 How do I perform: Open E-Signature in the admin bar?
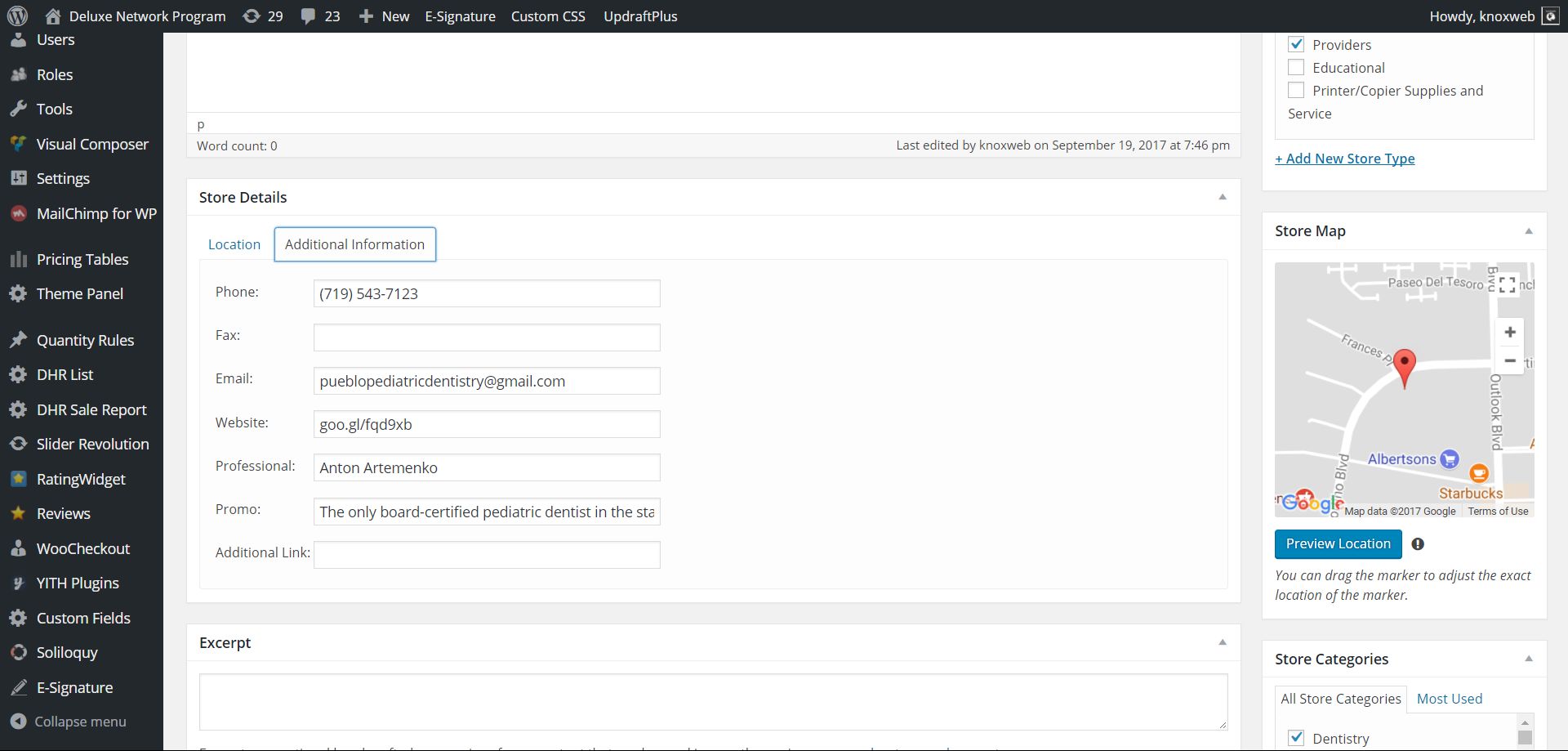coord(461,16)
